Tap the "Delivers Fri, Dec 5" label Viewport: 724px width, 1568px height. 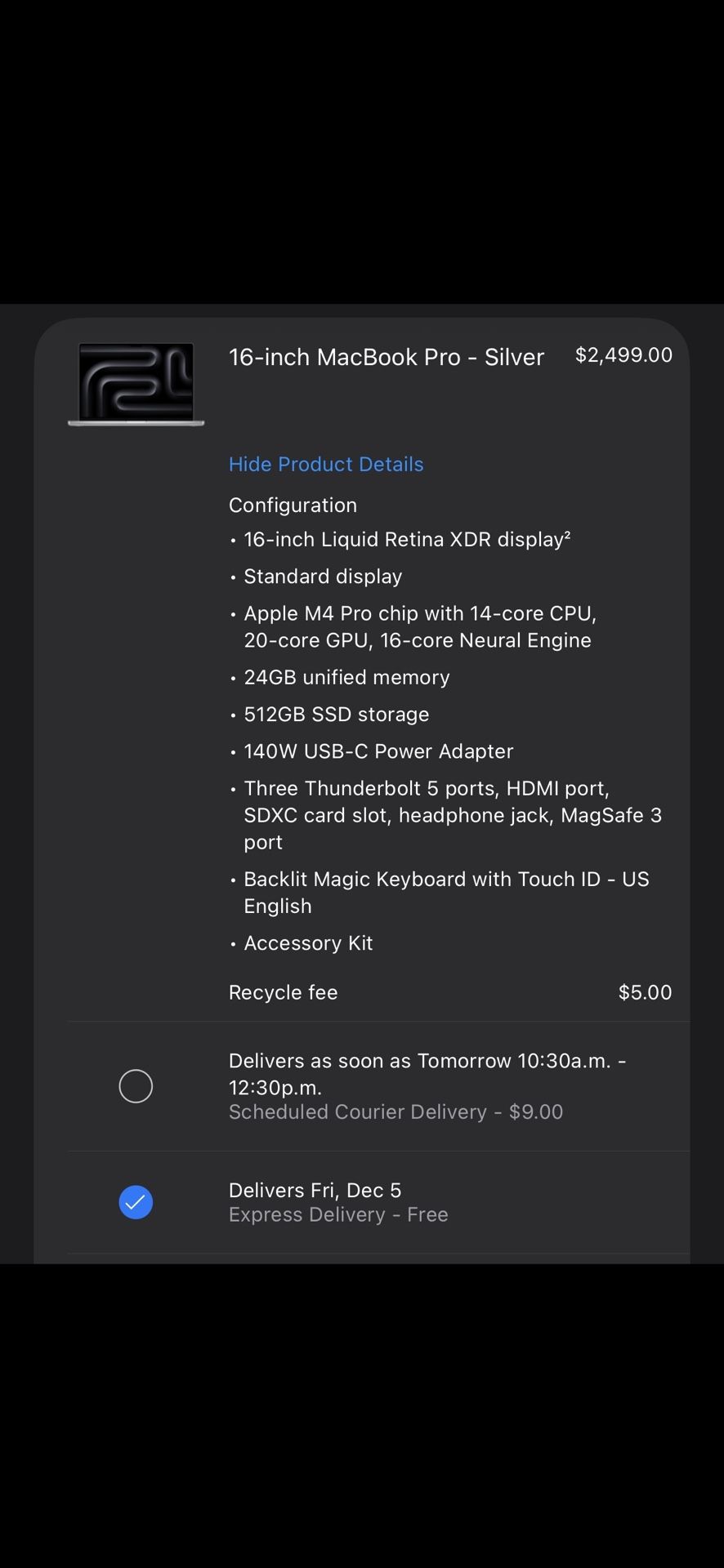(x=315, y=1190)
